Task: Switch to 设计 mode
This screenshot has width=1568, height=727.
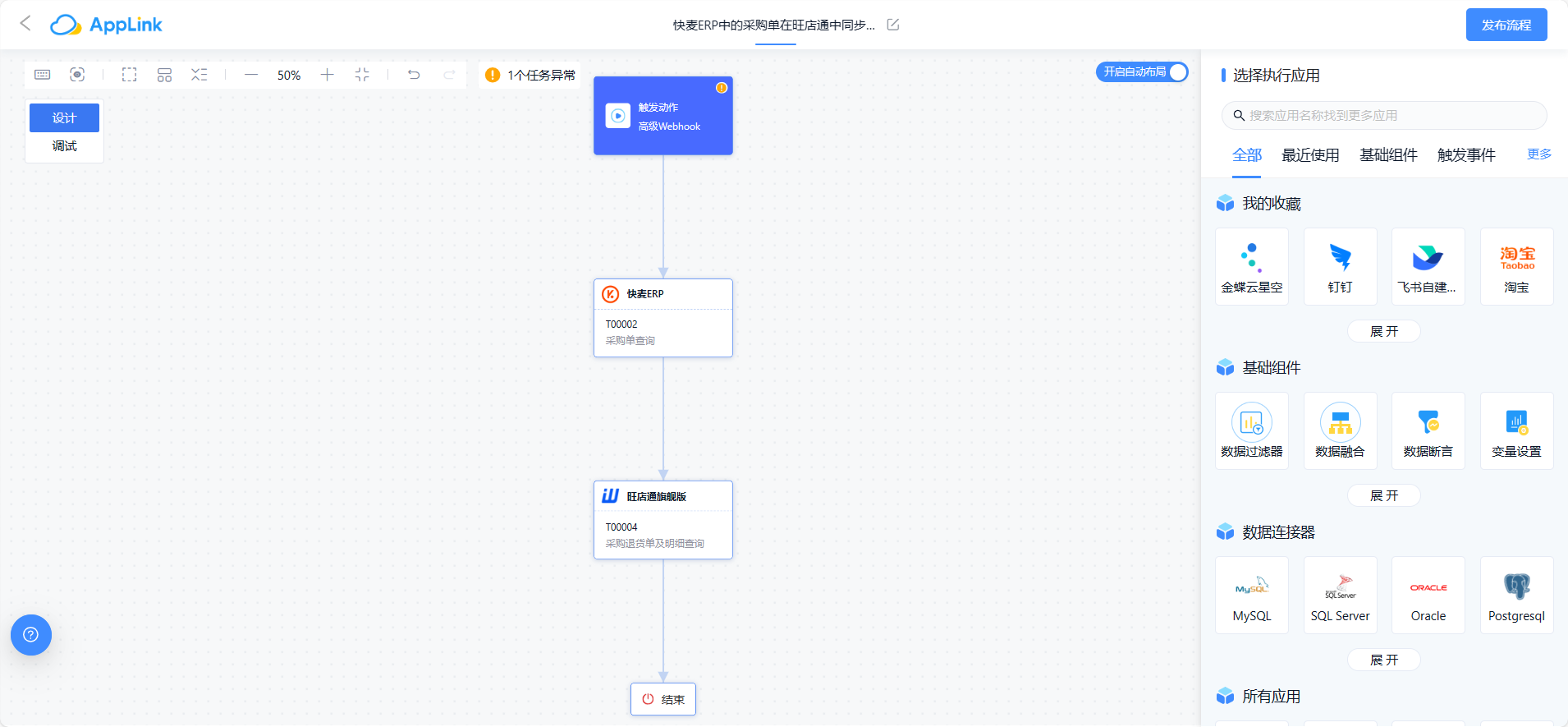Action: [64, 117]
